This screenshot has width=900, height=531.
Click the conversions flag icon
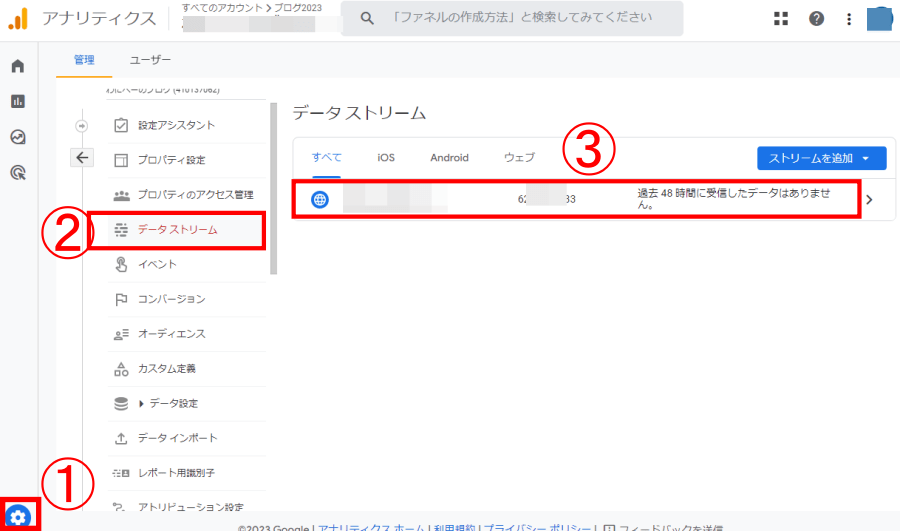coord(121,300)
